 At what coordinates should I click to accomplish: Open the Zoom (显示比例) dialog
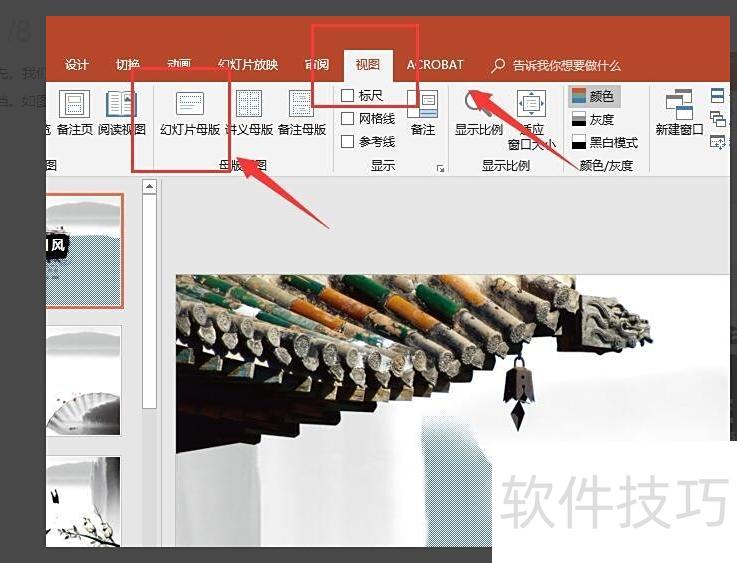pos(478,114)
